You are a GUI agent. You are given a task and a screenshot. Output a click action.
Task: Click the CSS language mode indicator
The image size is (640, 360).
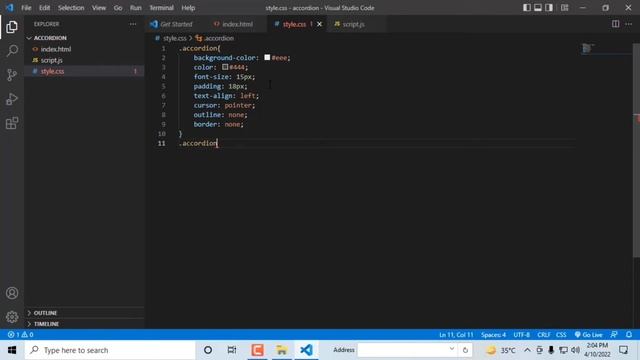(x=561, y=335)
